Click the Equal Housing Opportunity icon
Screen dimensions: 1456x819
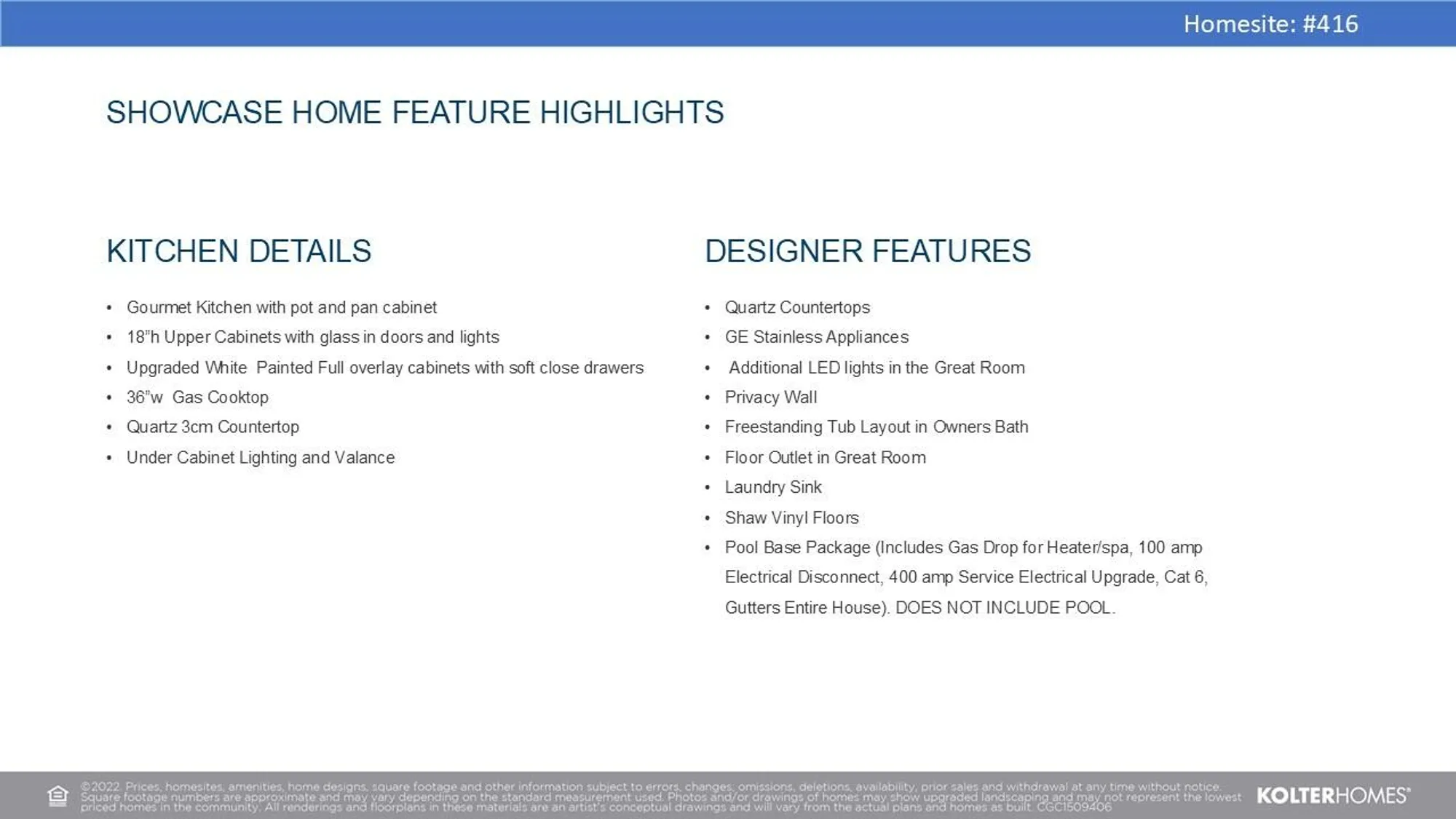tap(58, 796)
